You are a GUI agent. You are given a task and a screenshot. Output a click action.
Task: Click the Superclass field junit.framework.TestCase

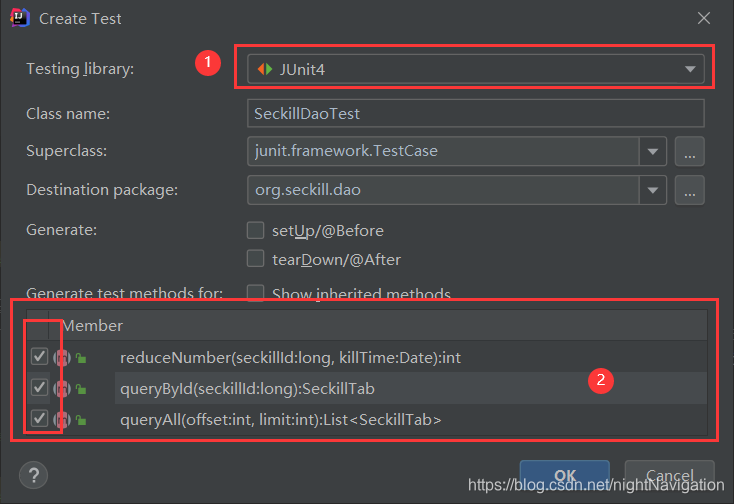(x=443, y=151)
